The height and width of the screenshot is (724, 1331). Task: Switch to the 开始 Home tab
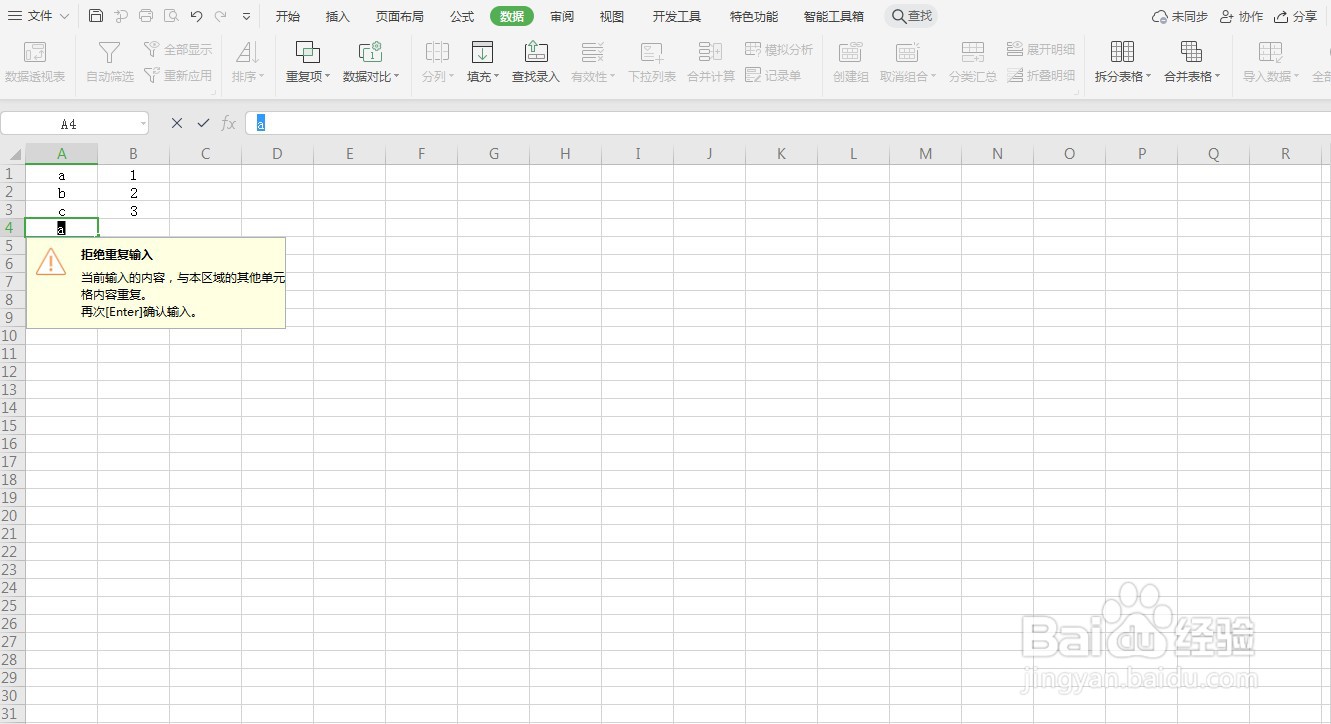[288, 17]
